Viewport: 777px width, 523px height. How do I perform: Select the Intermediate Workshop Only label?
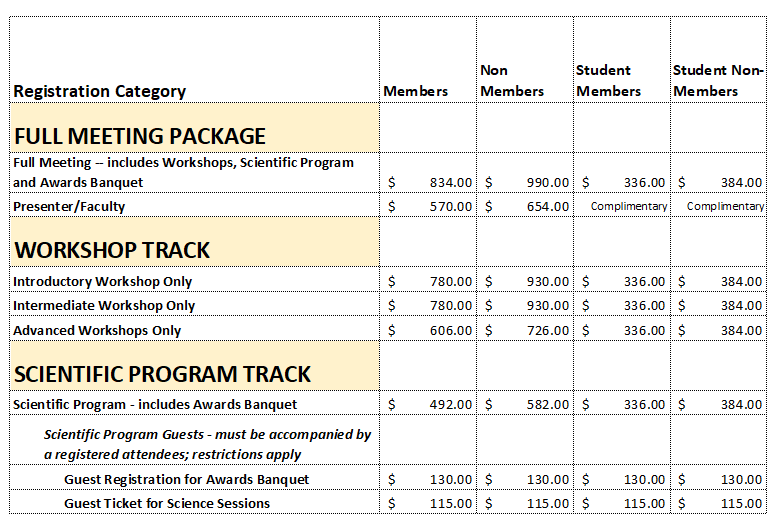point(104,305)
